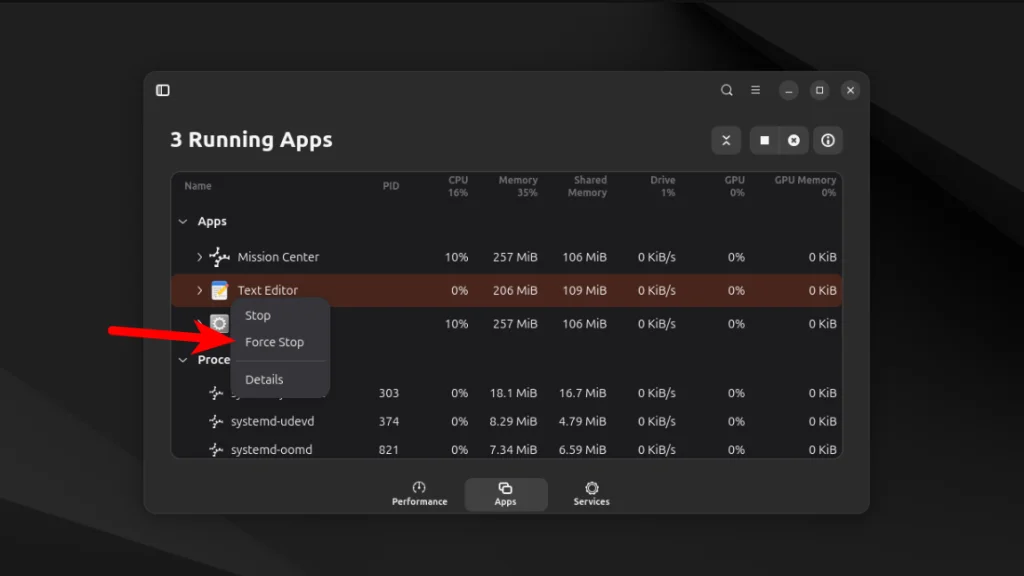This screenshot has height=576, width=1024.
Task: Click the collapse-all arrows toolbar icon
Action: click(726, 140)
